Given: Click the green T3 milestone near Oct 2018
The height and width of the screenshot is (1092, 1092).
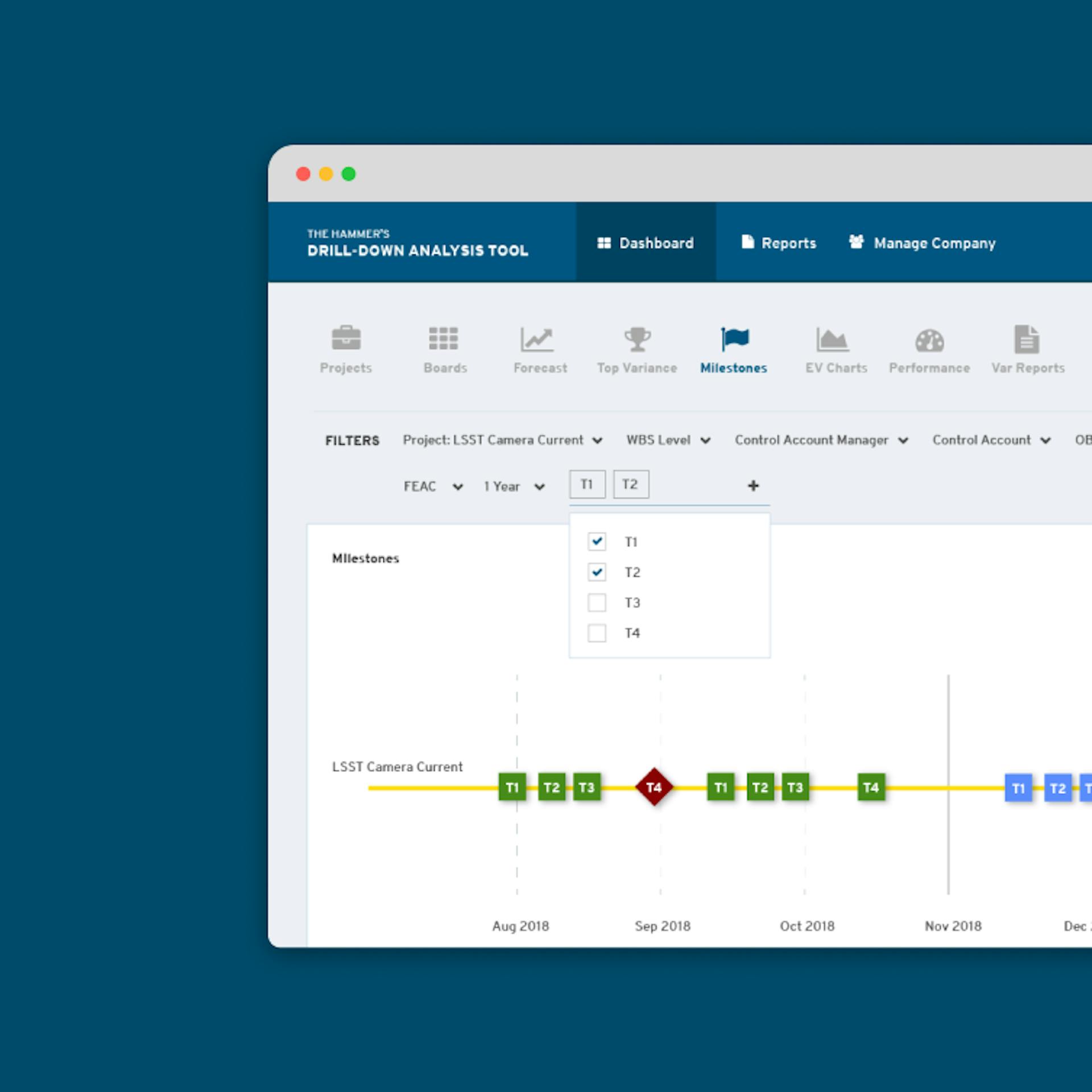Looking at the screenshot, I should 795,787.
